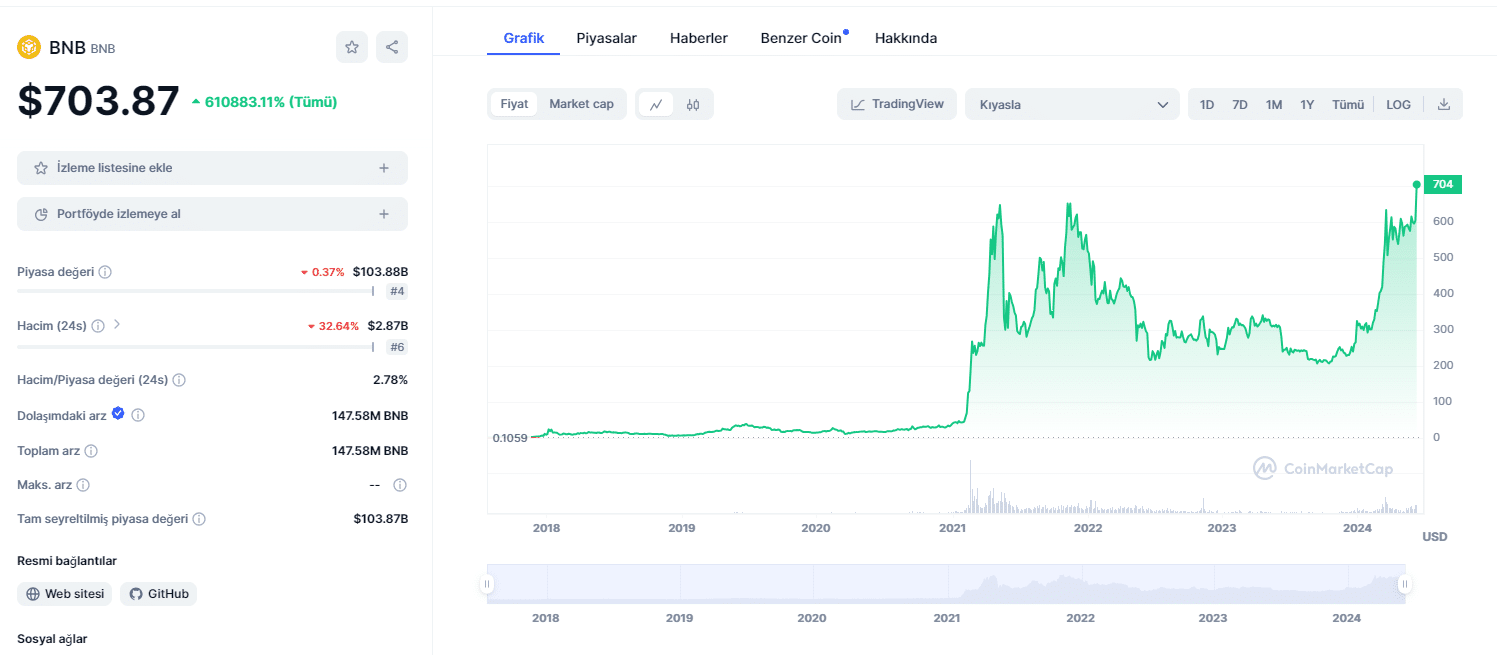Screen dimensions: 1497x655
Task: Switch to candlestick chart view icon
Action: click(x=693, y=104)
